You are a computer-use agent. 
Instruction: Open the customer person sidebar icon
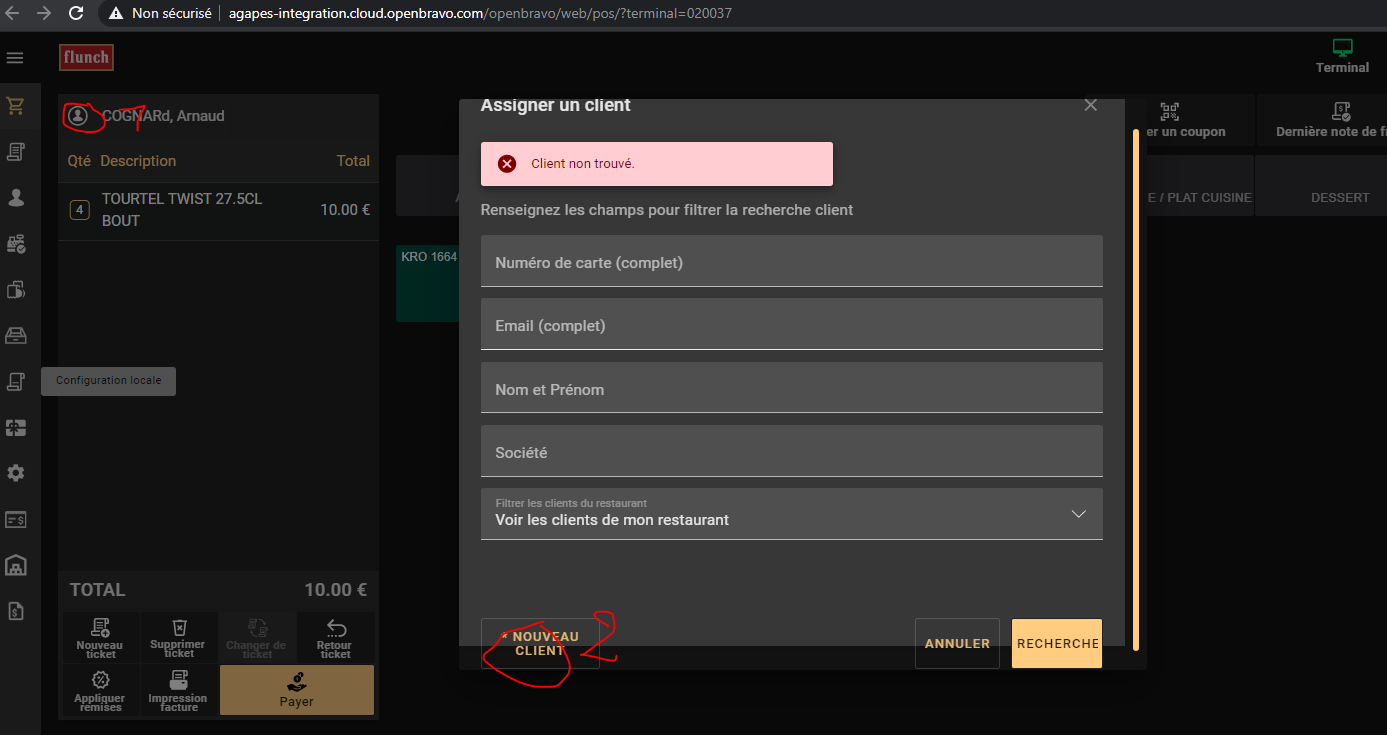coord(15,197)
